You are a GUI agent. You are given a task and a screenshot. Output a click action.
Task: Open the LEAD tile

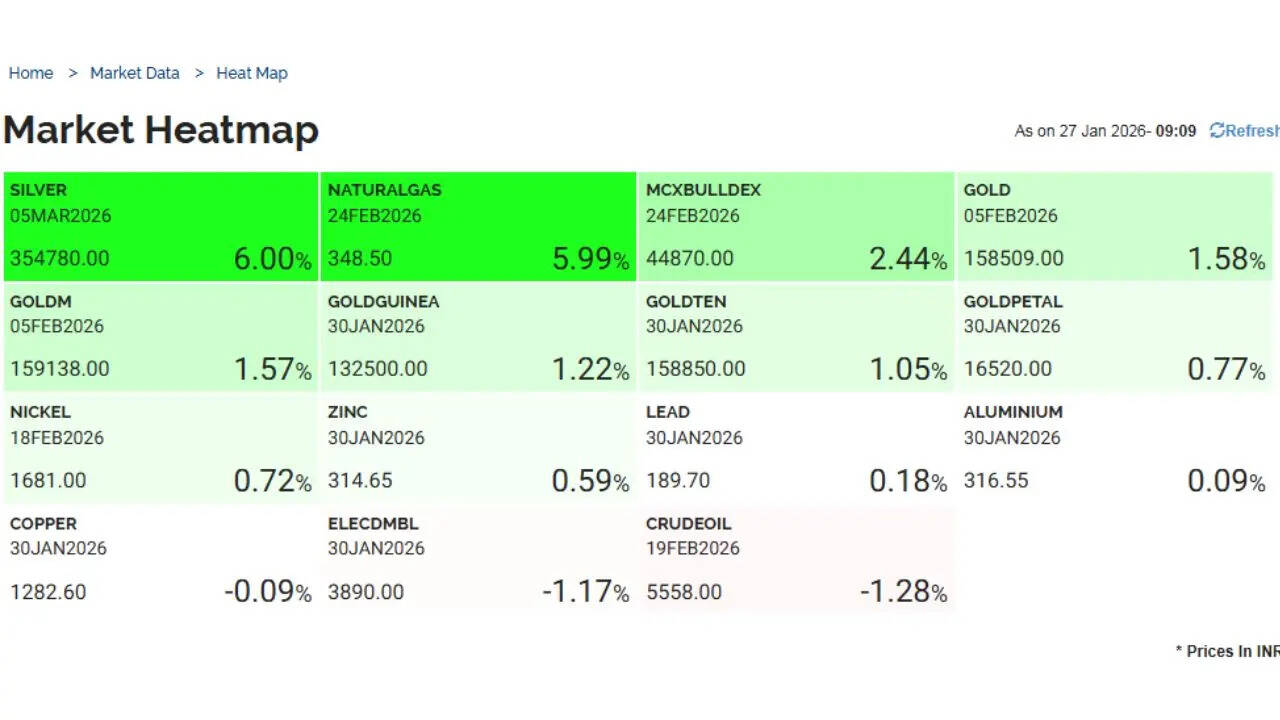click(795, 448)
